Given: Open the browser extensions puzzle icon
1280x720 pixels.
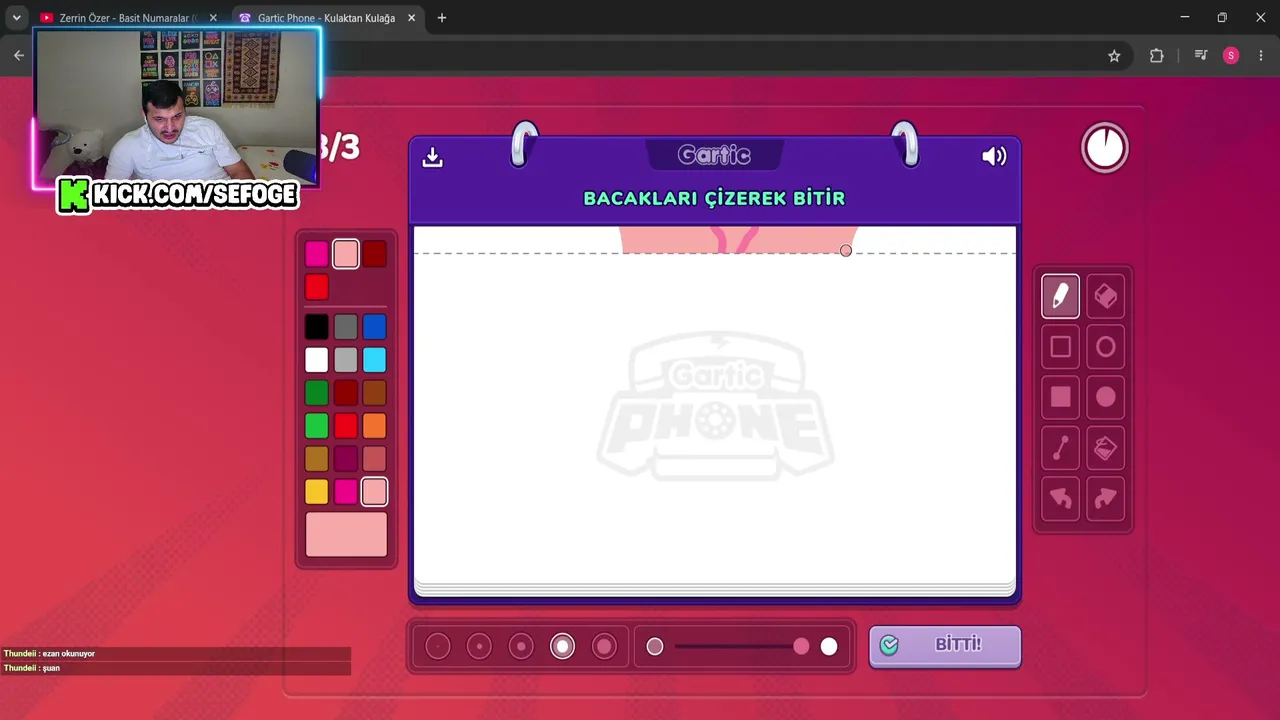Looking at the screenshot, I should [1156, 56].
